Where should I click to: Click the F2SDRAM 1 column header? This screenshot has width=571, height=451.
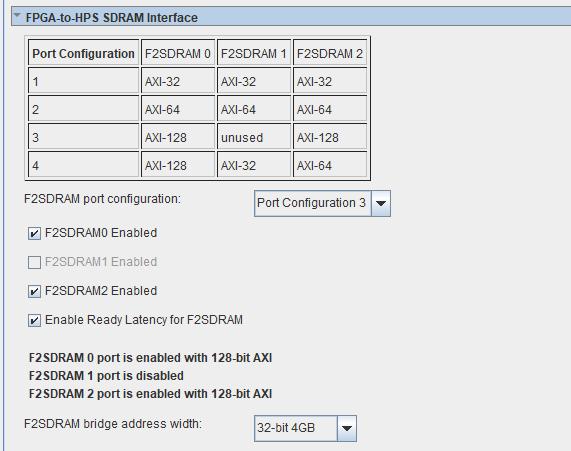254,54
